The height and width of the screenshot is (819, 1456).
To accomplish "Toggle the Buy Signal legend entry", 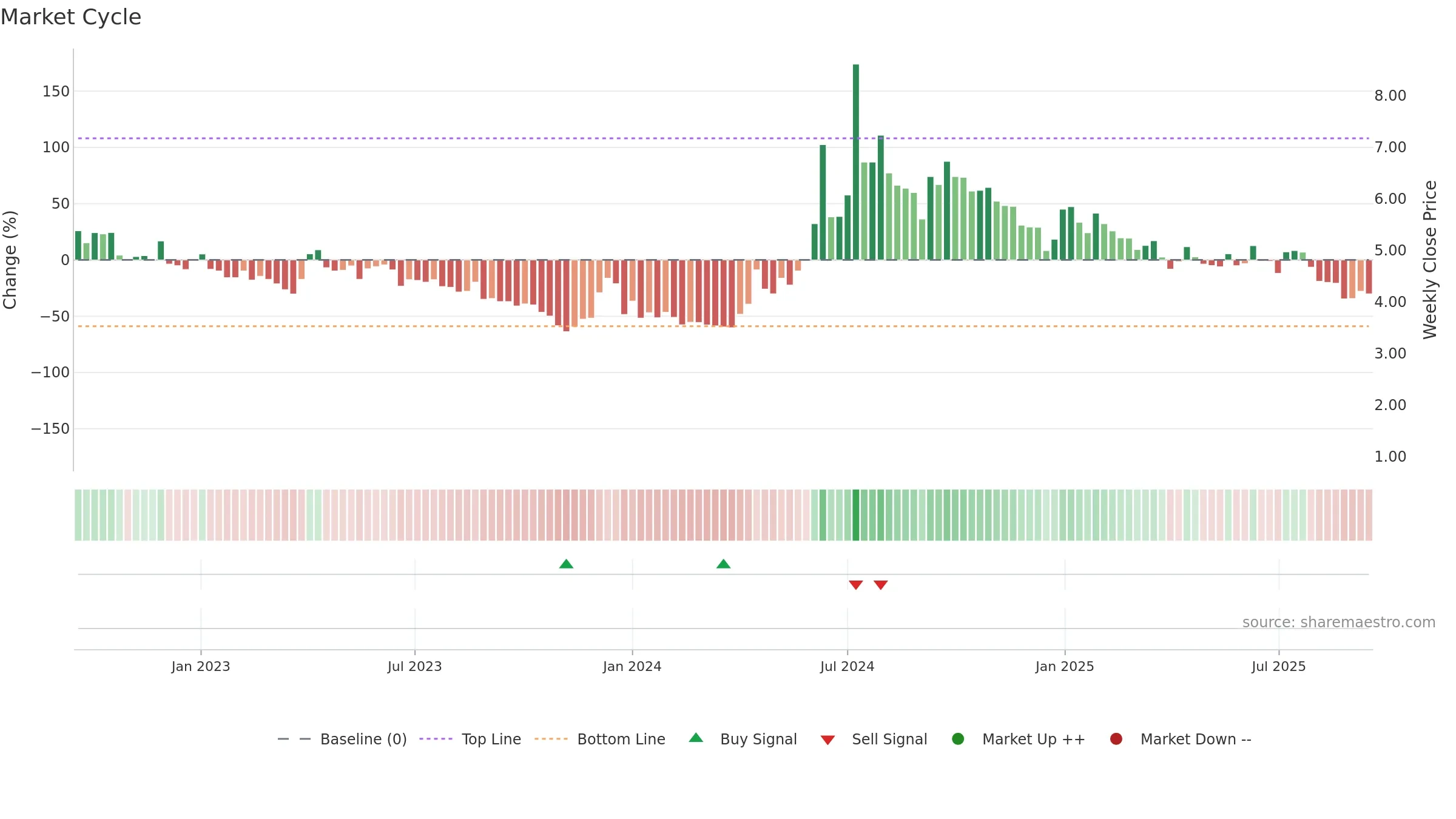I will [743, 739].
